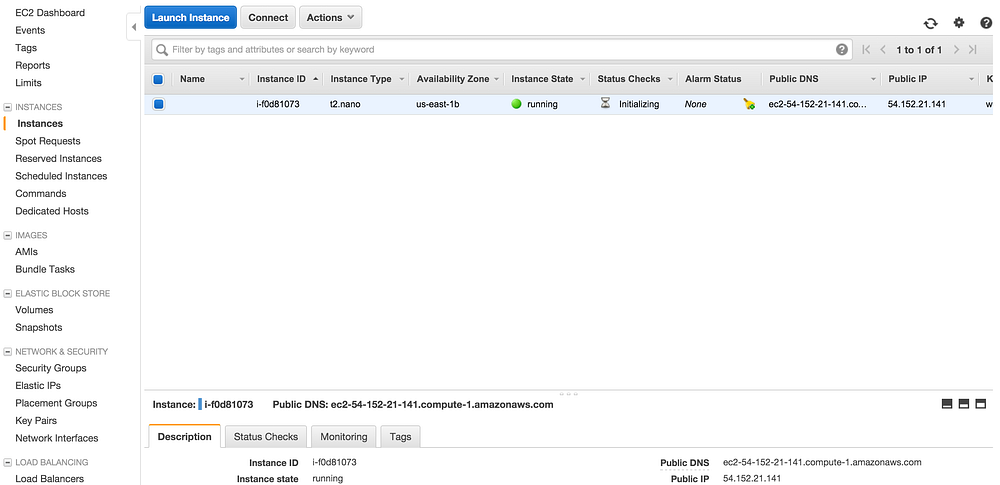Image resolution: width=1000 pixels, height=485 pixels.
Task: Go to the next page of results
Action: (x=956, y=49)
